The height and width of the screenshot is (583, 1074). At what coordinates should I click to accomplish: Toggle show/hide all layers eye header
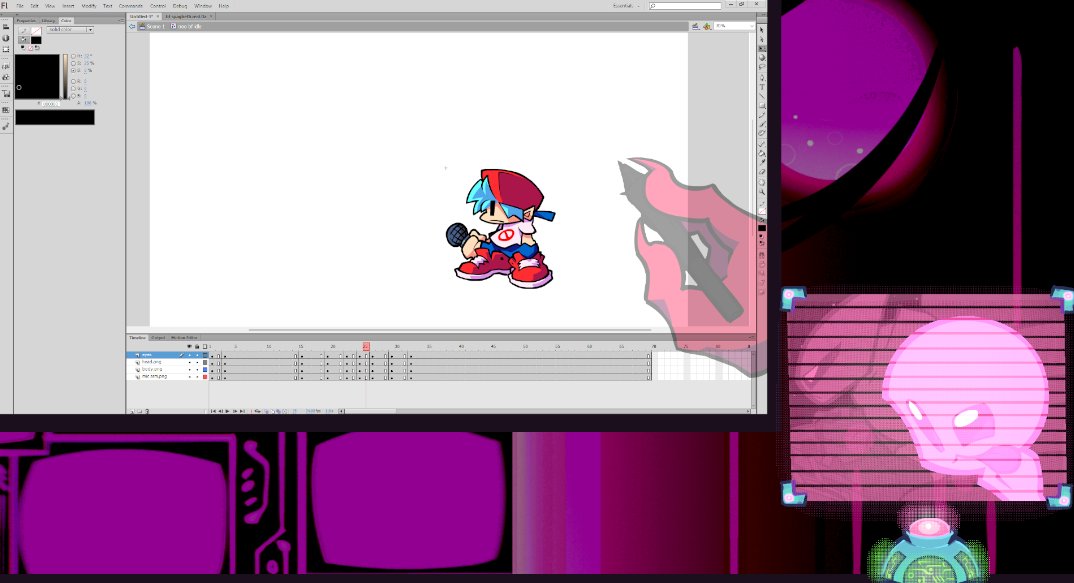coord(190,347)
